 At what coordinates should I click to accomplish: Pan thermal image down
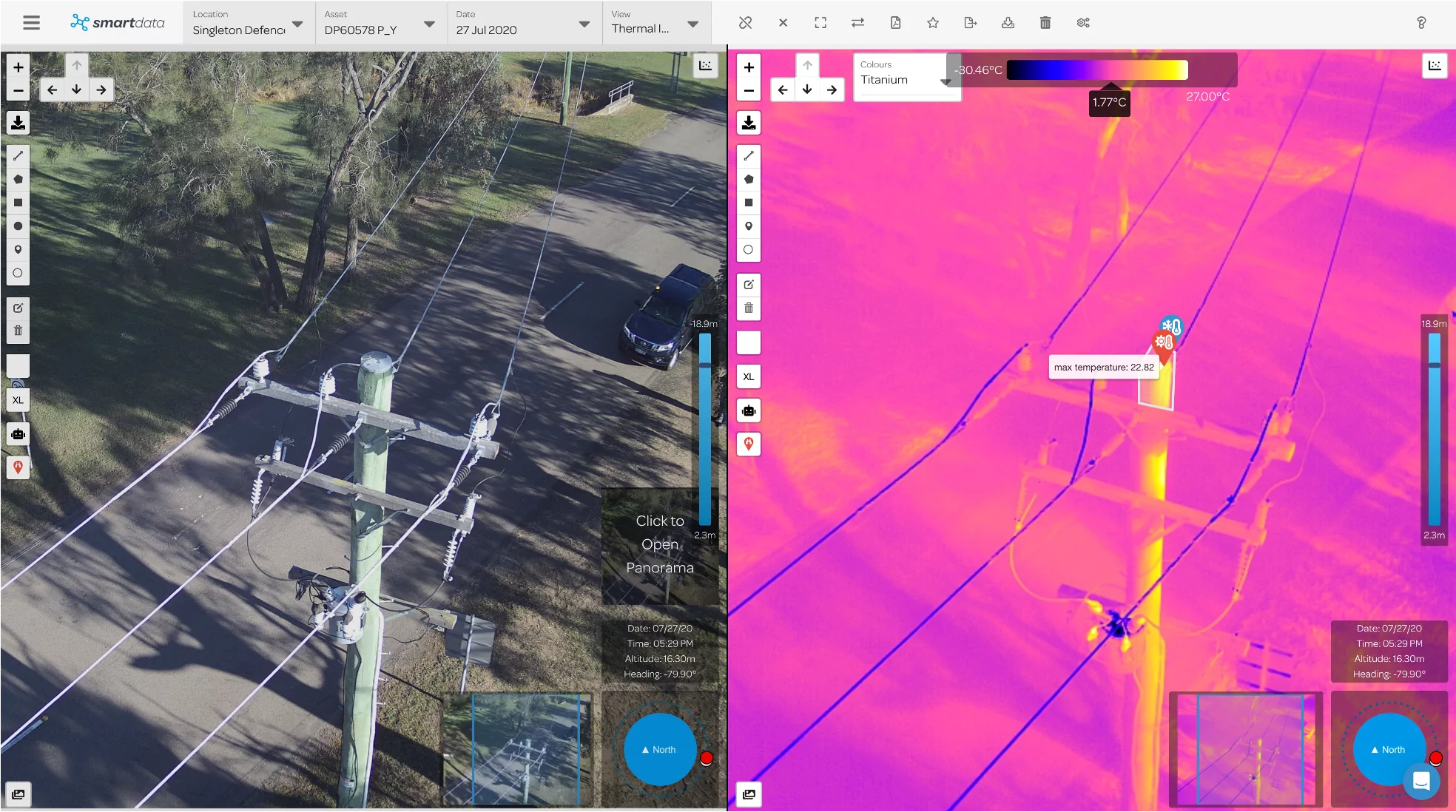pos(807,90)
